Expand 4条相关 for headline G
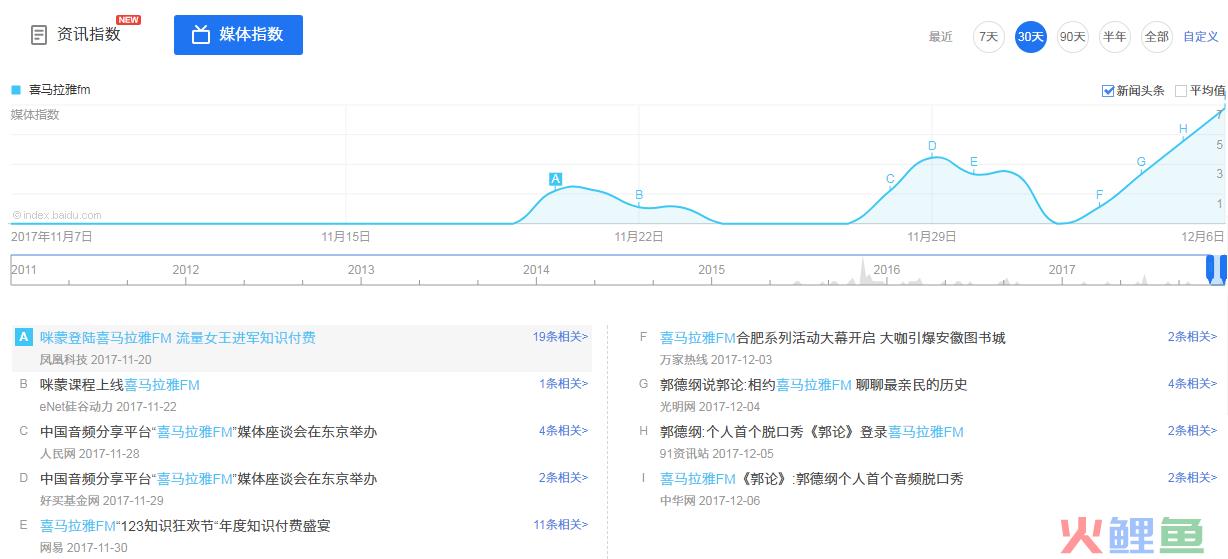 pyautogui.click(x=1193, y=384)
